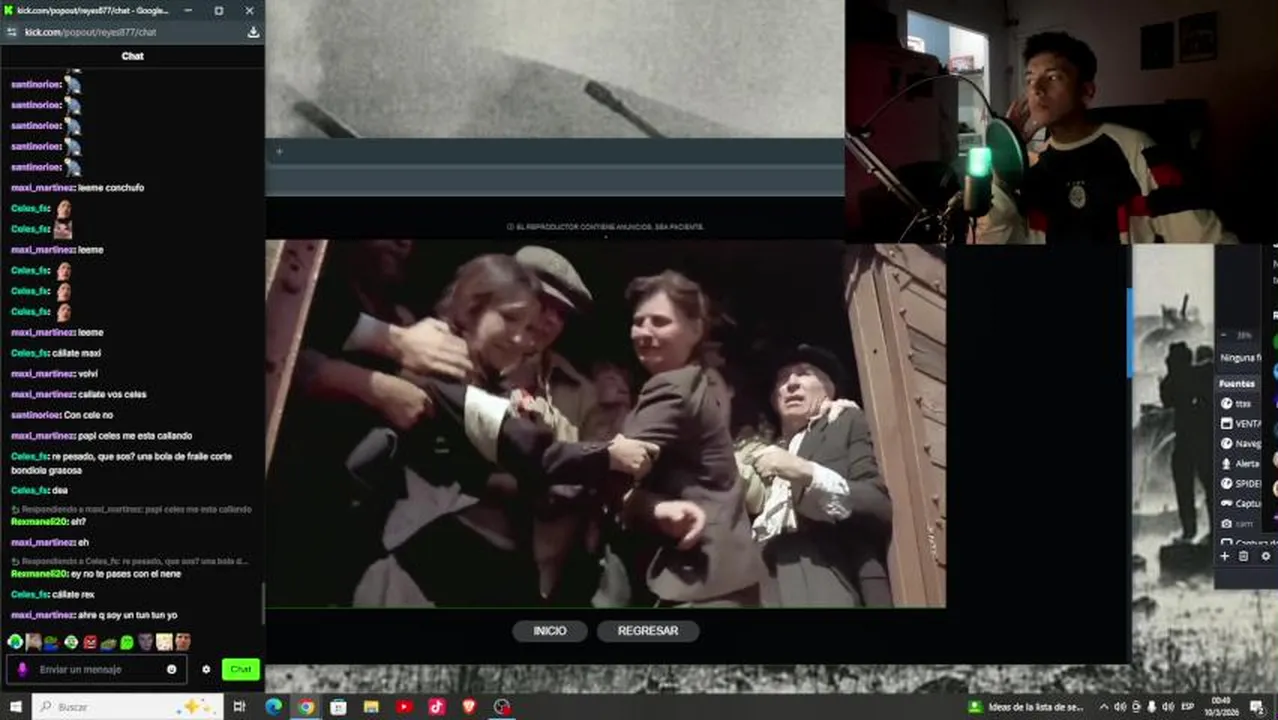1278x720 pixels.
Task: Click username maxi_martinez on 'leeme conchufo' message
Action: click(42, 188)
